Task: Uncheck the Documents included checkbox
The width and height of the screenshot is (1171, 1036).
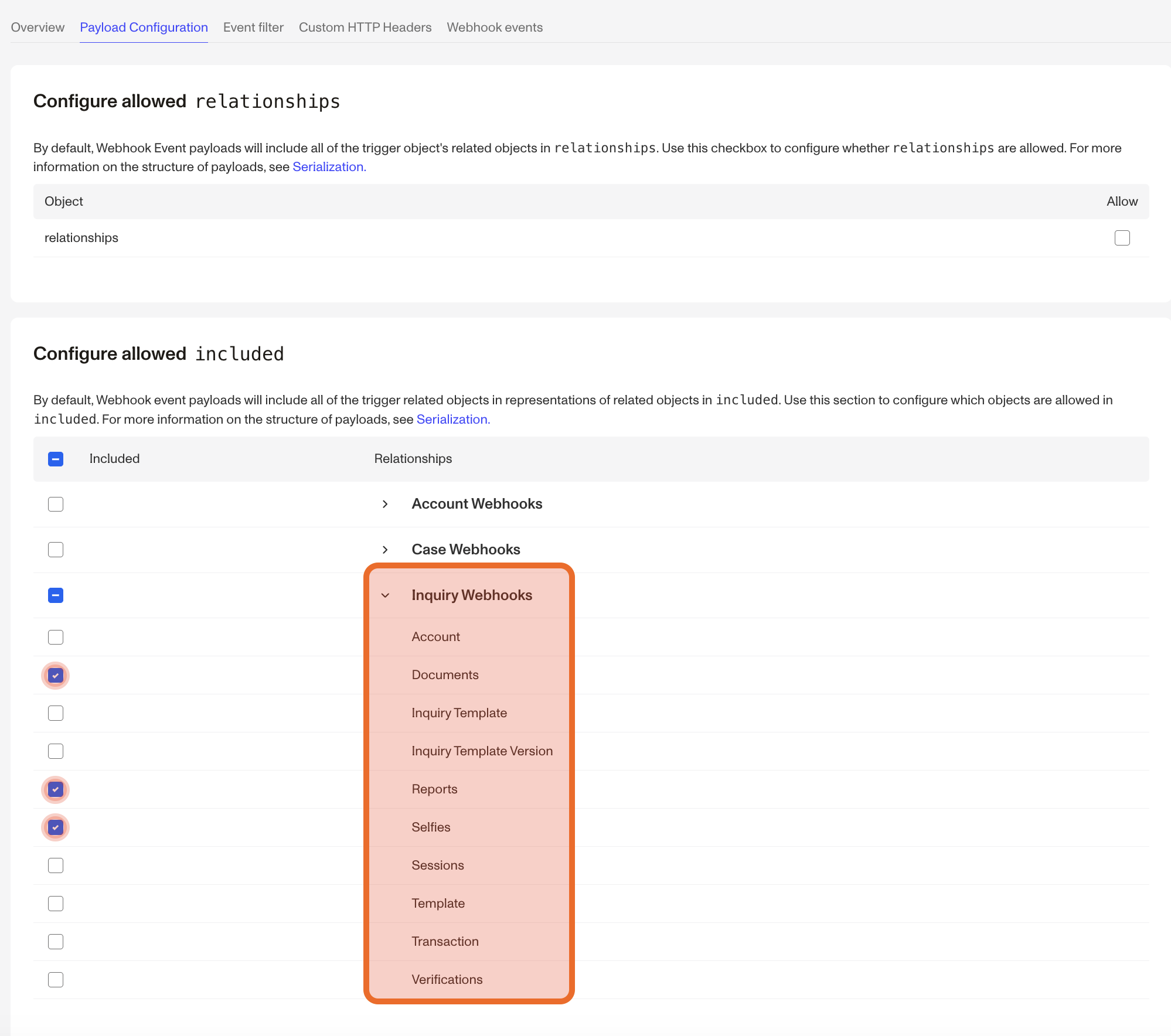Action: (55, 675)
